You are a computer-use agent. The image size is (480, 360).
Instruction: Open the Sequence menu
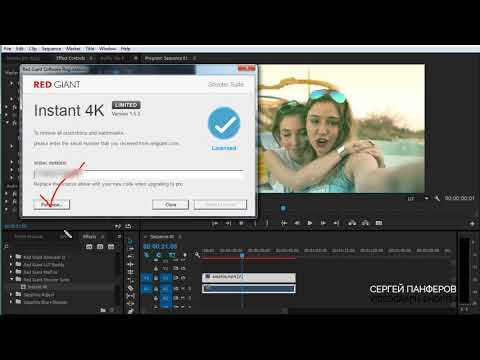51,49
